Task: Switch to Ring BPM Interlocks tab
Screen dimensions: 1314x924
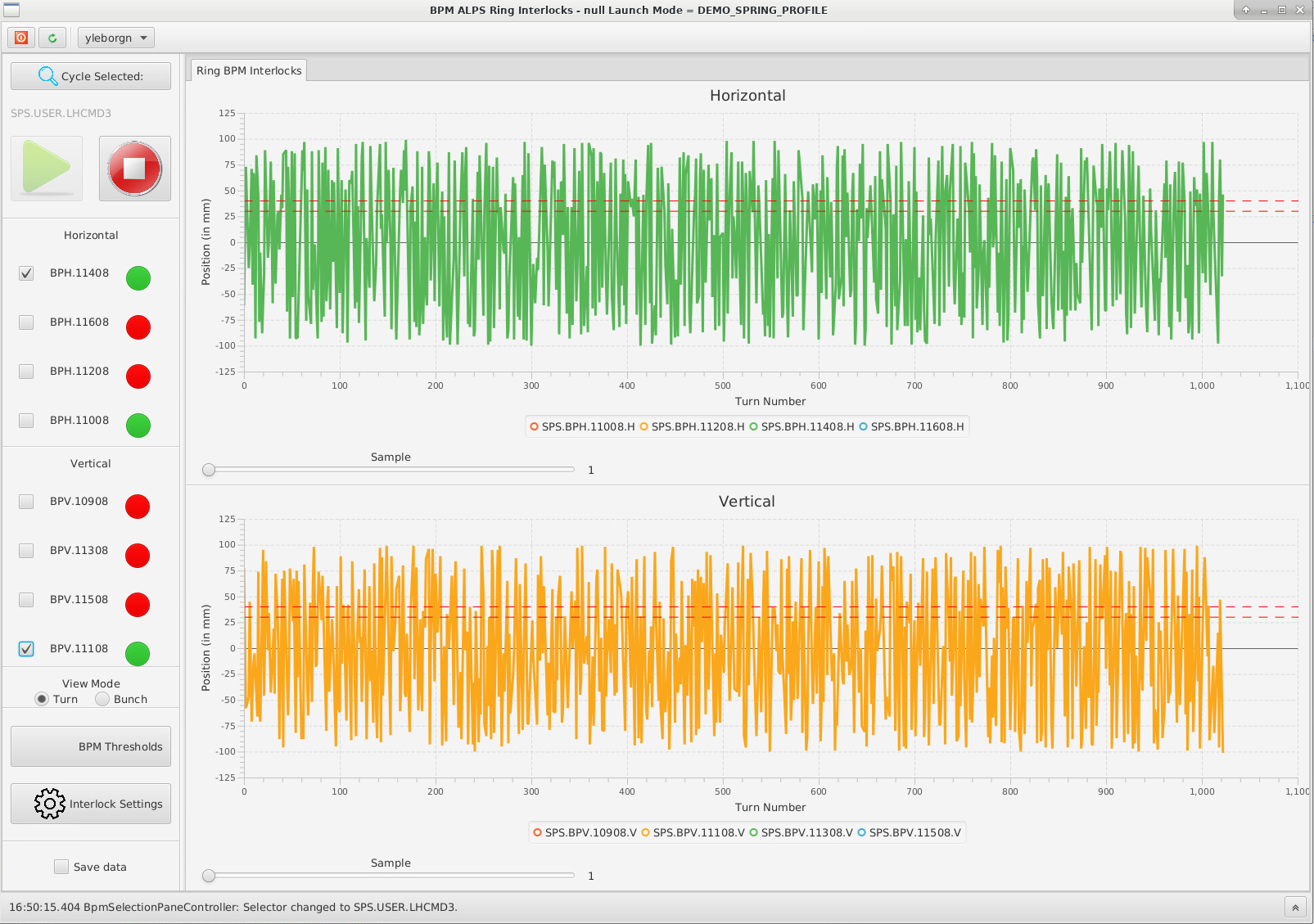Action: pos(249,70)
